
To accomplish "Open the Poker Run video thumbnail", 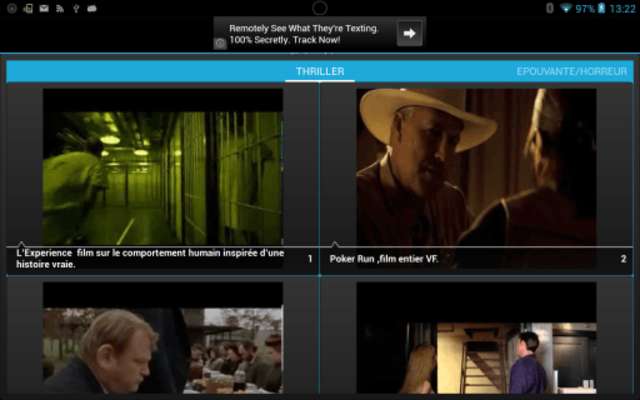I will click(x=476, y=167).
